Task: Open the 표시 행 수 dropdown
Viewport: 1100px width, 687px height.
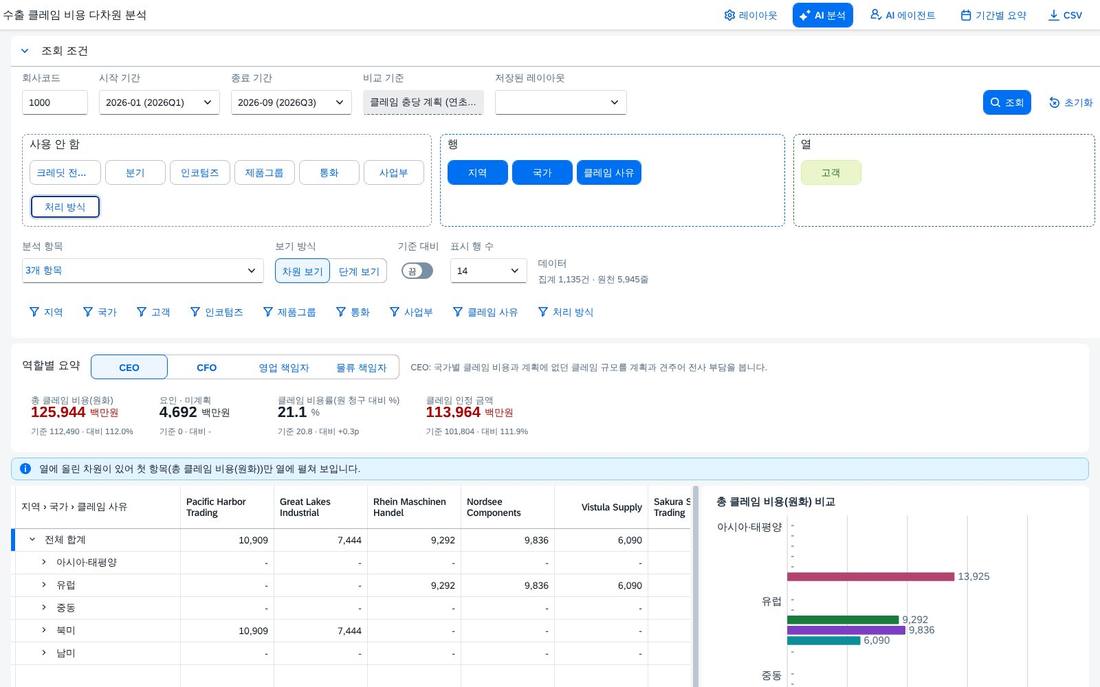Action: tap(488, 271)
